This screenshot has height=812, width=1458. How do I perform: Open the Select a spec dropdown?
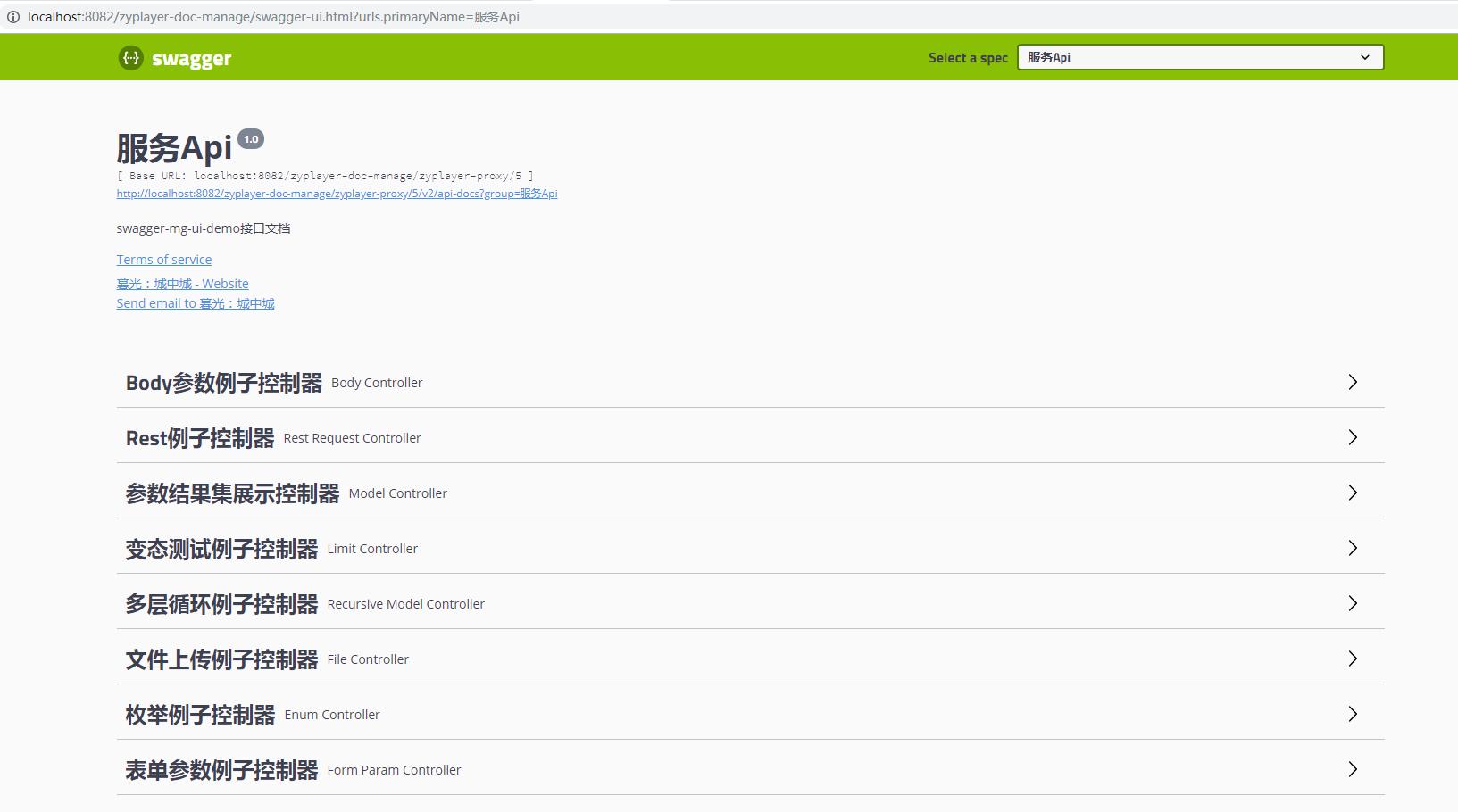[1200, 57]
